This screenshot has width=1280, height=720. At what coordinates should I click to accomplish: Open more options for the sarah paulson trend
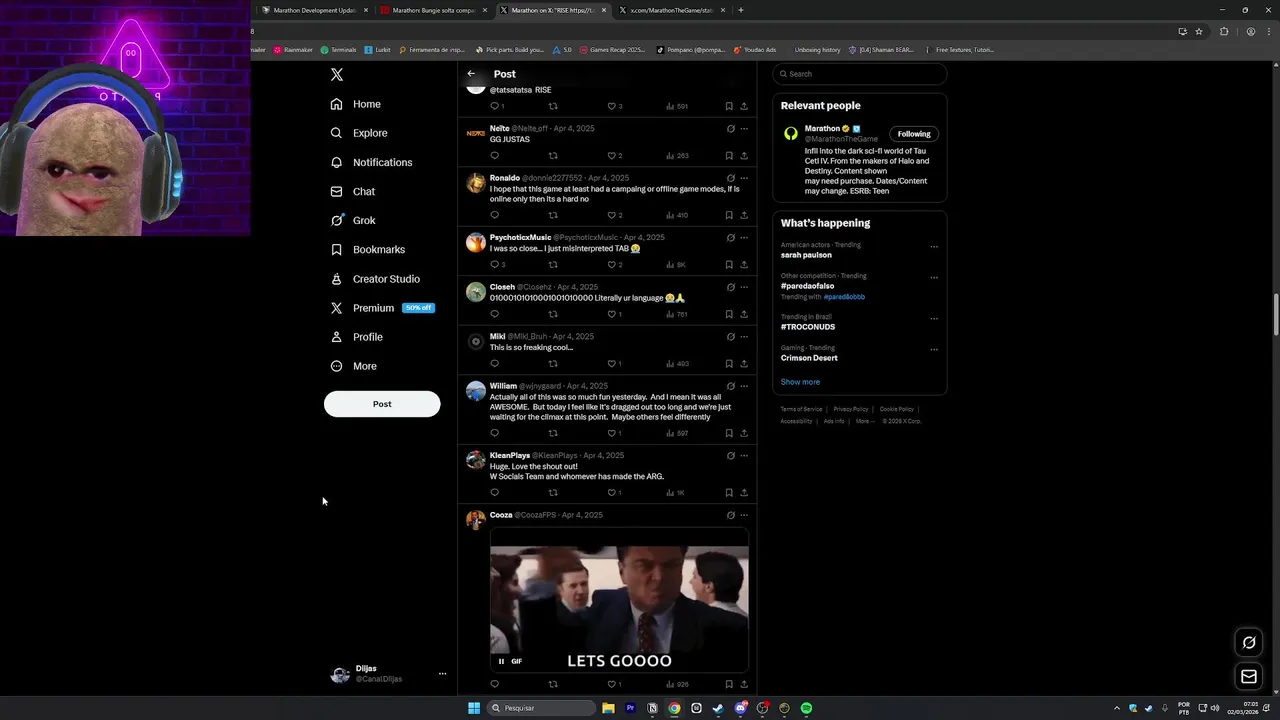[934, 246]
